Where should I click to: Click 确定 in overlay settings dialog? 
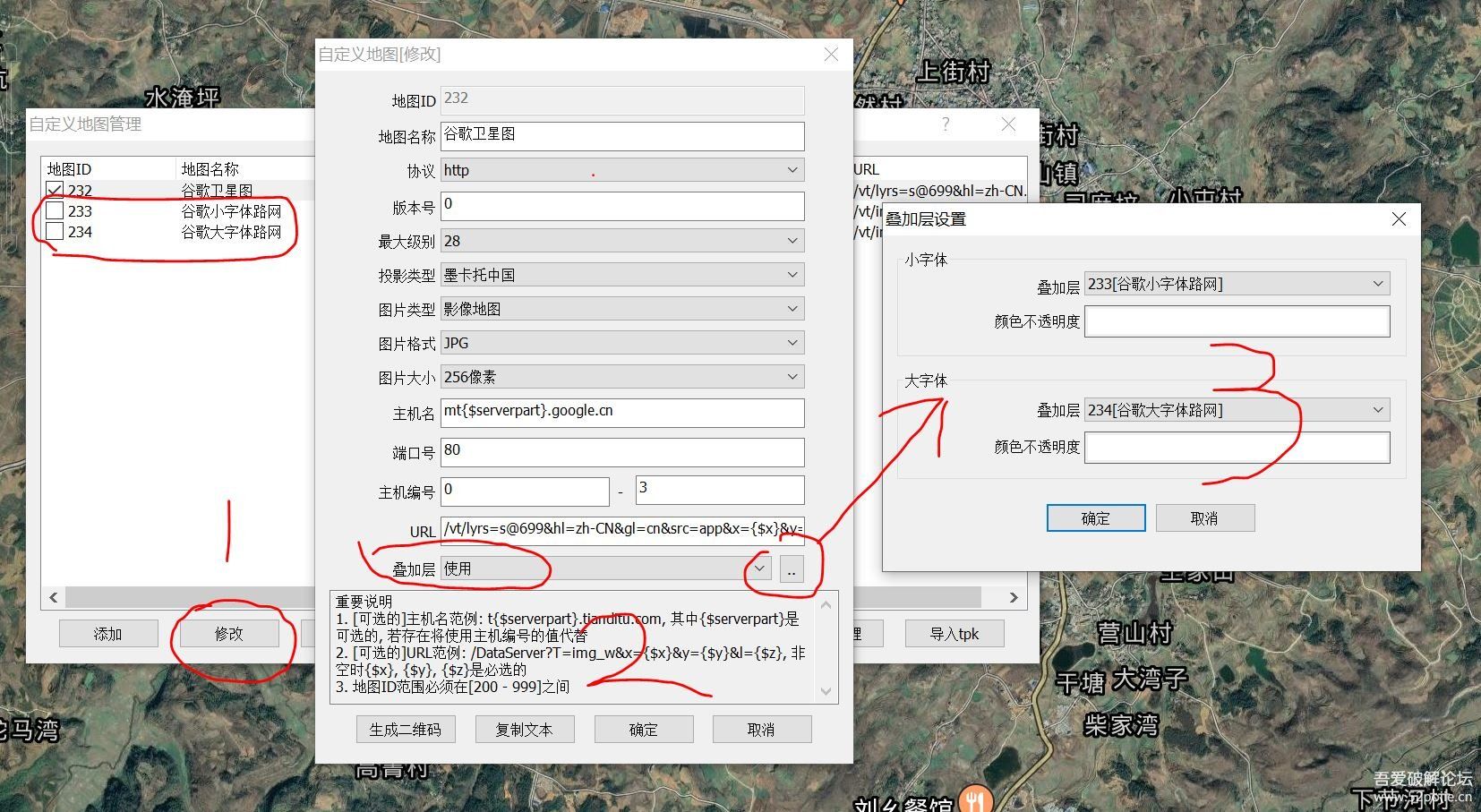1095,518
